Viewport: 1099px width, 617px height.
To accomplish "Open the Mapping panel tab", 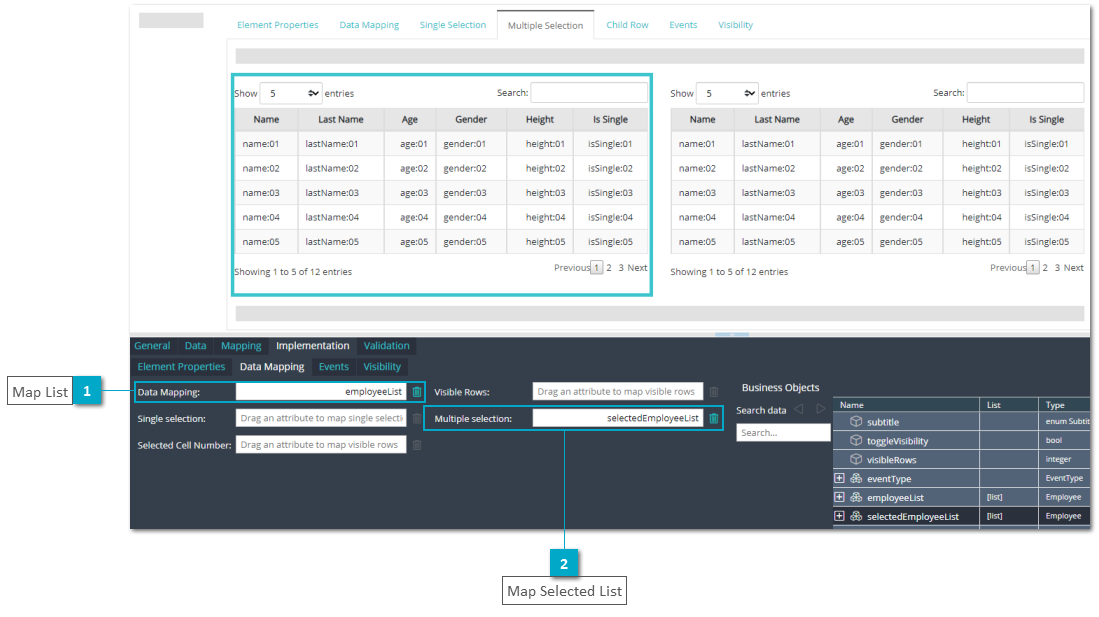I will pos(241,346).
